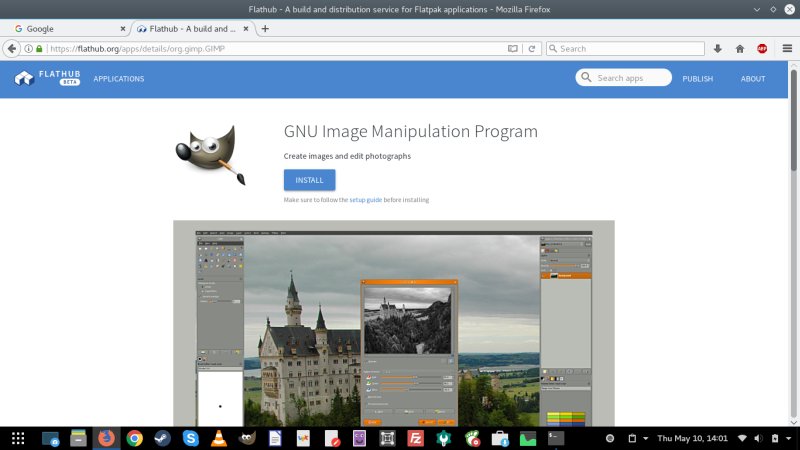The image size is (800, 450).
Task: Click the battery status indicator
Action: [775, 438]
